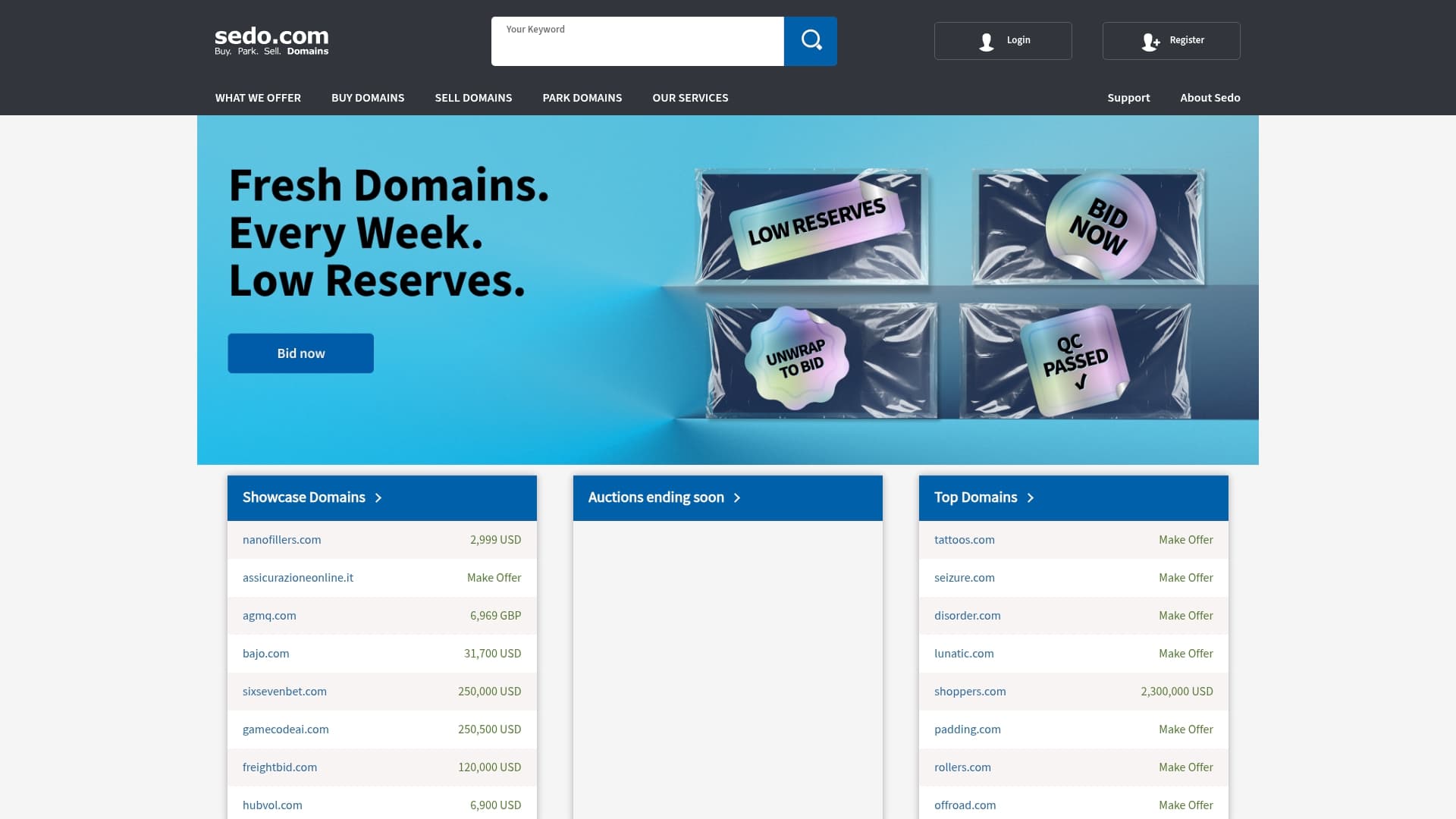1456x819 pixels.
Task: Click the 6,900 USD price
Action: (496, 805)
